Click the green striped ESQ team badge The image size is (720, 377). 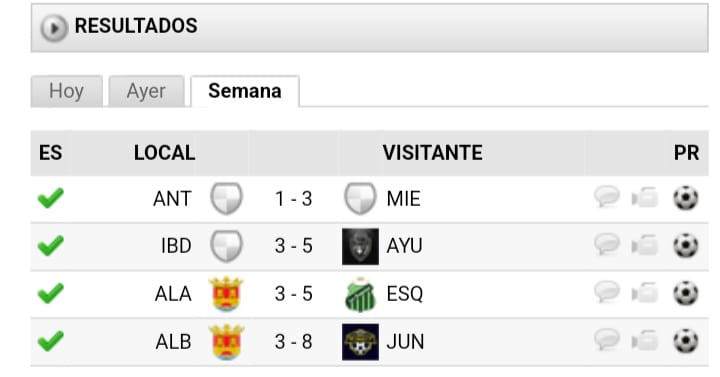point(360,294)
